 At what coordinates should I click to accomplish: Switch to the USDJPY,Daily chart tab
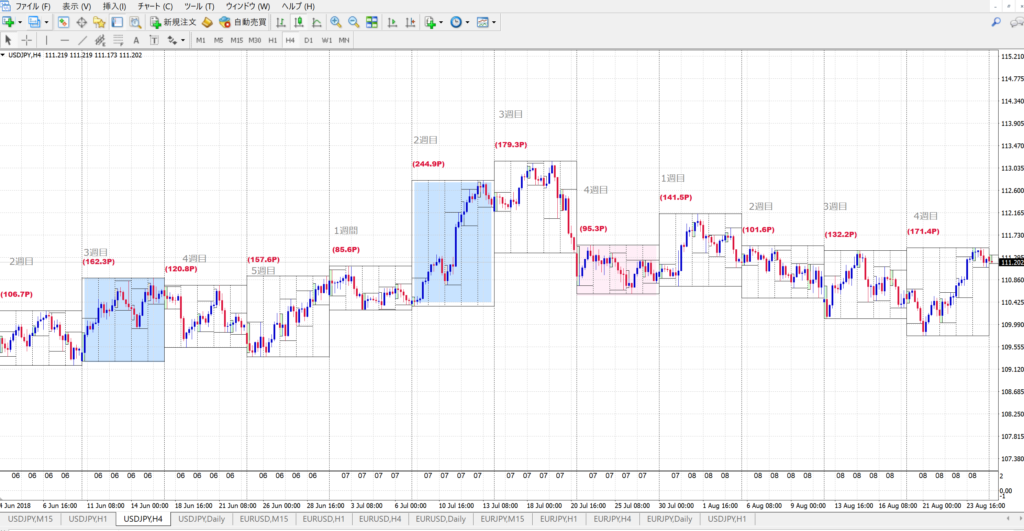[201, 519]
